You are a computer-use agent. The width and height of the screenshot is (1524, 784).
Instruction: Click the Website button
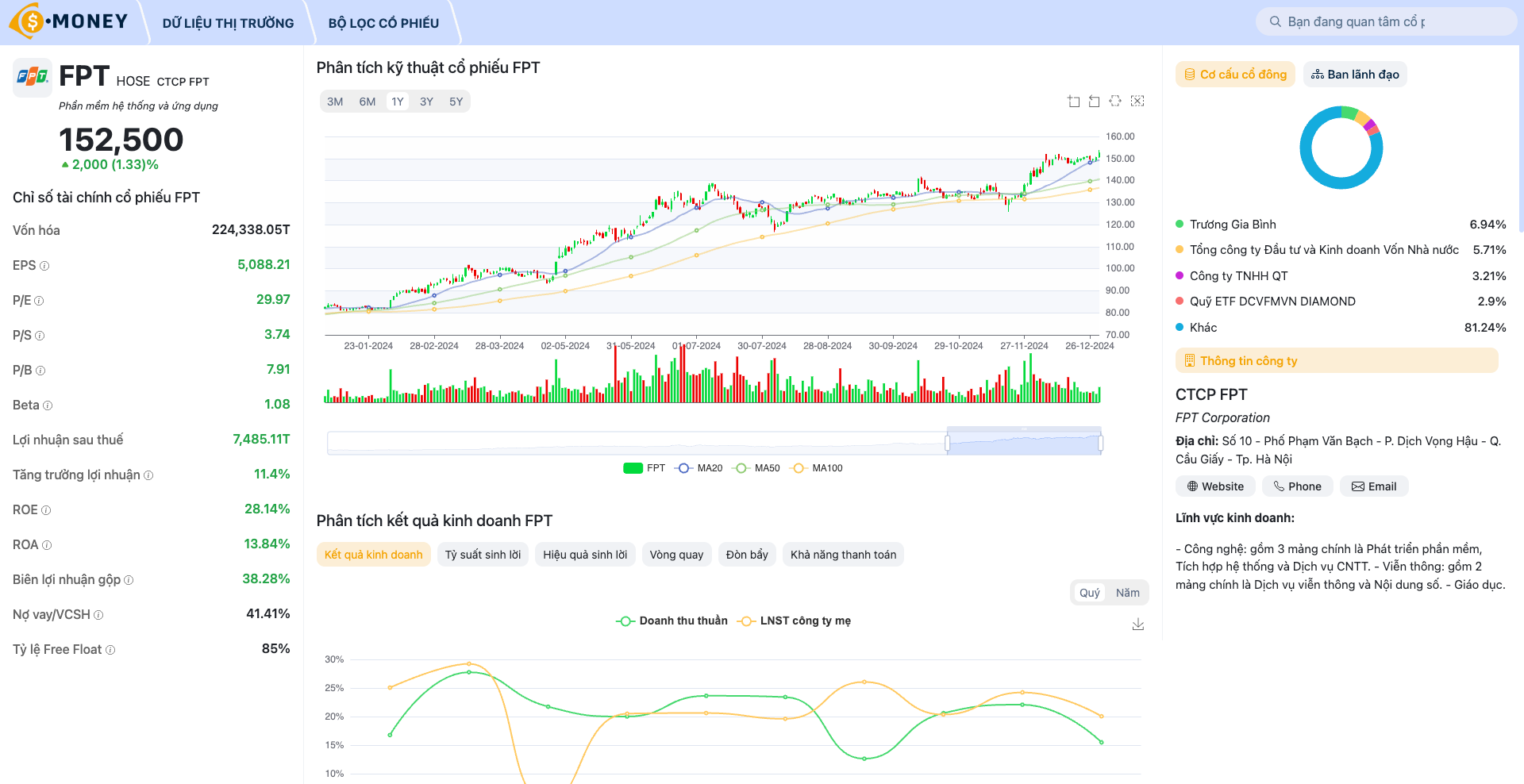coord(1215,486)
